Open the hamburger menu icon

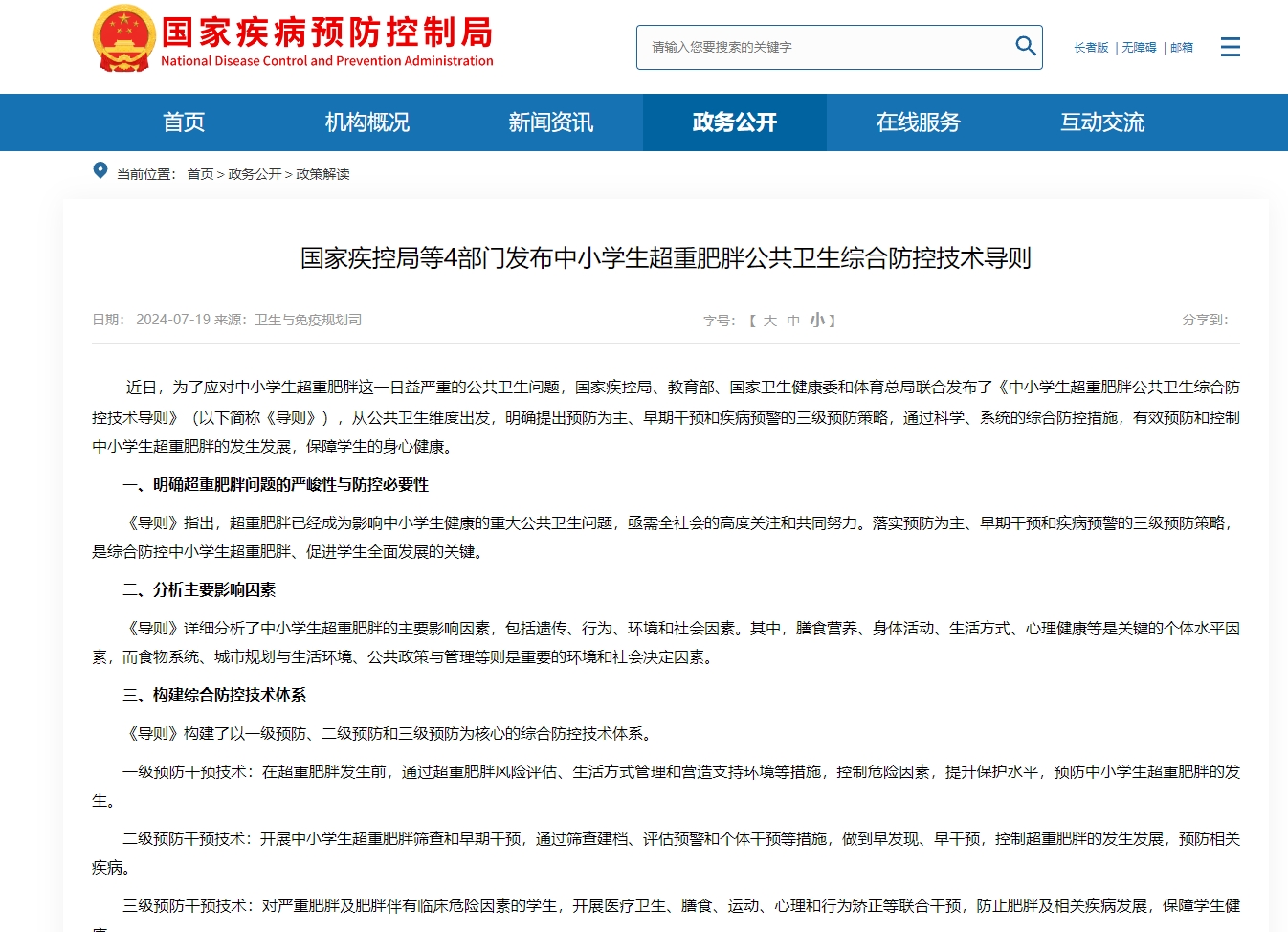click(x=1231, y=47)
